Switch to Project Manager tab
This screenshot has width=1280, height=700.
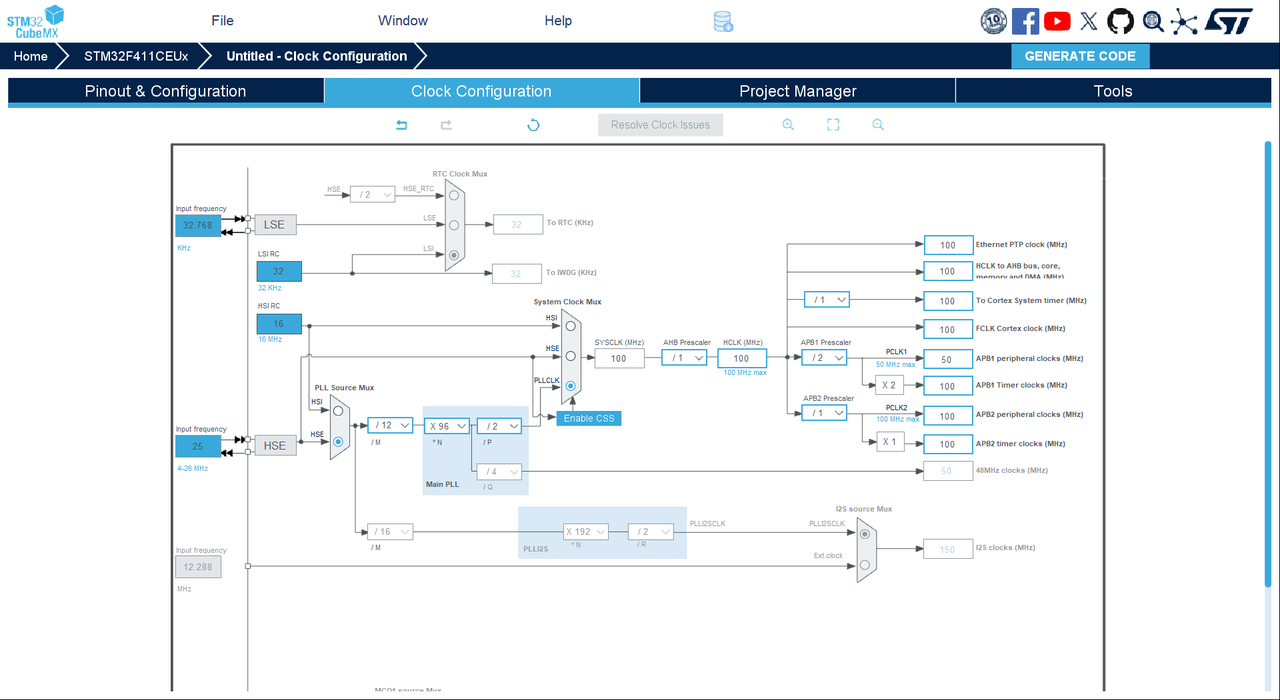click(x=798, y=91)
